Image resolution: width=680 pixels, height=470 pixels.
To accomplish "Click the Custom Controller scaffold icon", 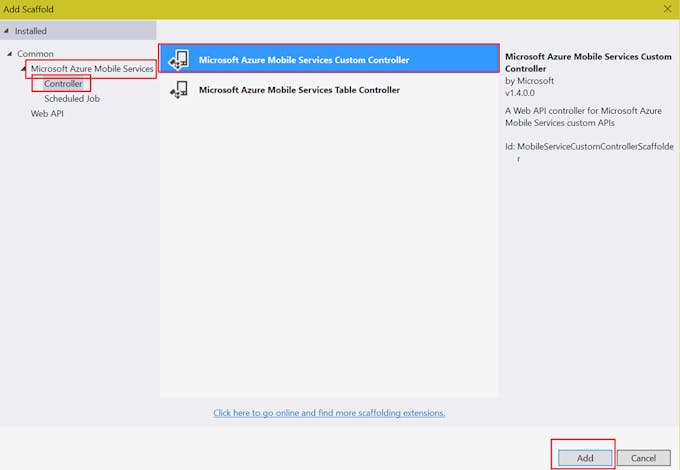I will click(179, 59).
